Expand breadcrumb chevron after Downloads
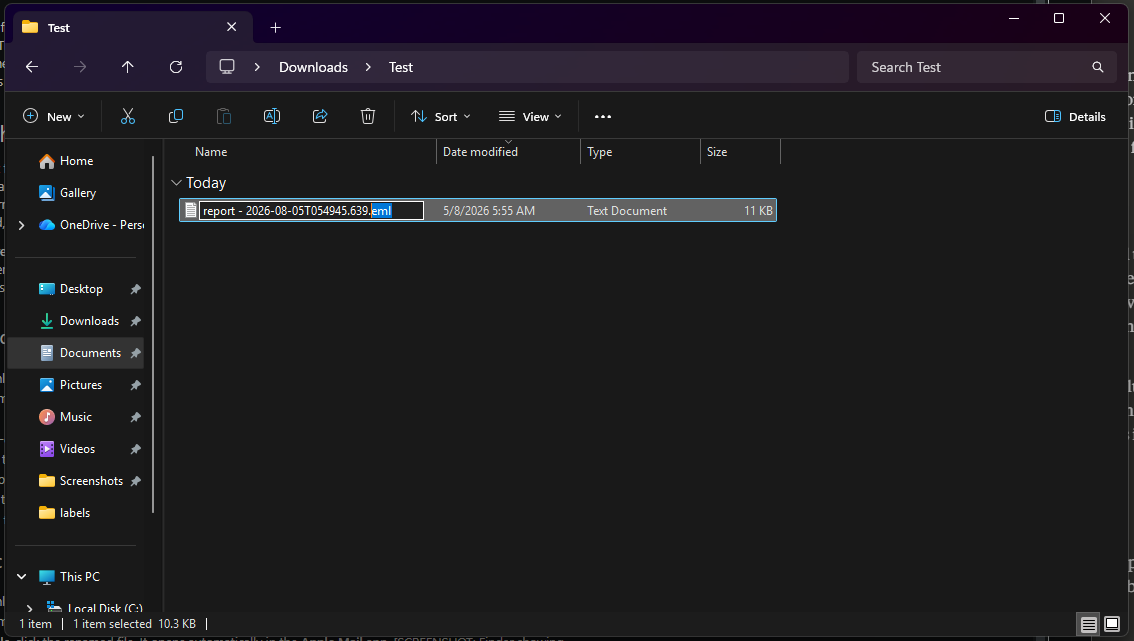The width and height of the screenshot is (1134, 641). 368,67
